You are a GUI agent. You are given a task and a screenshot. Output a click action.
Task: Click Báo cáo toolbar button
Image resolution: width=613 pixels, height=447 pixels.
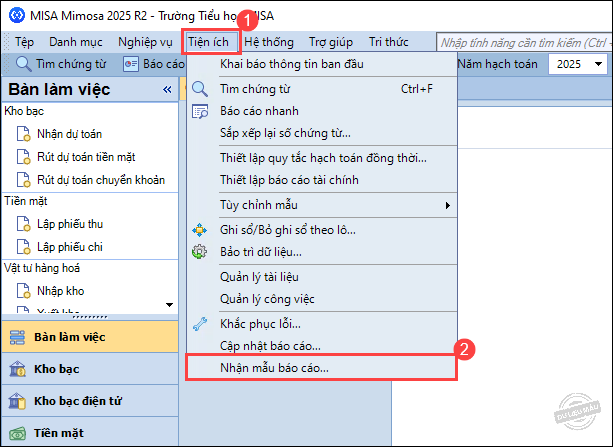[154, 64]
